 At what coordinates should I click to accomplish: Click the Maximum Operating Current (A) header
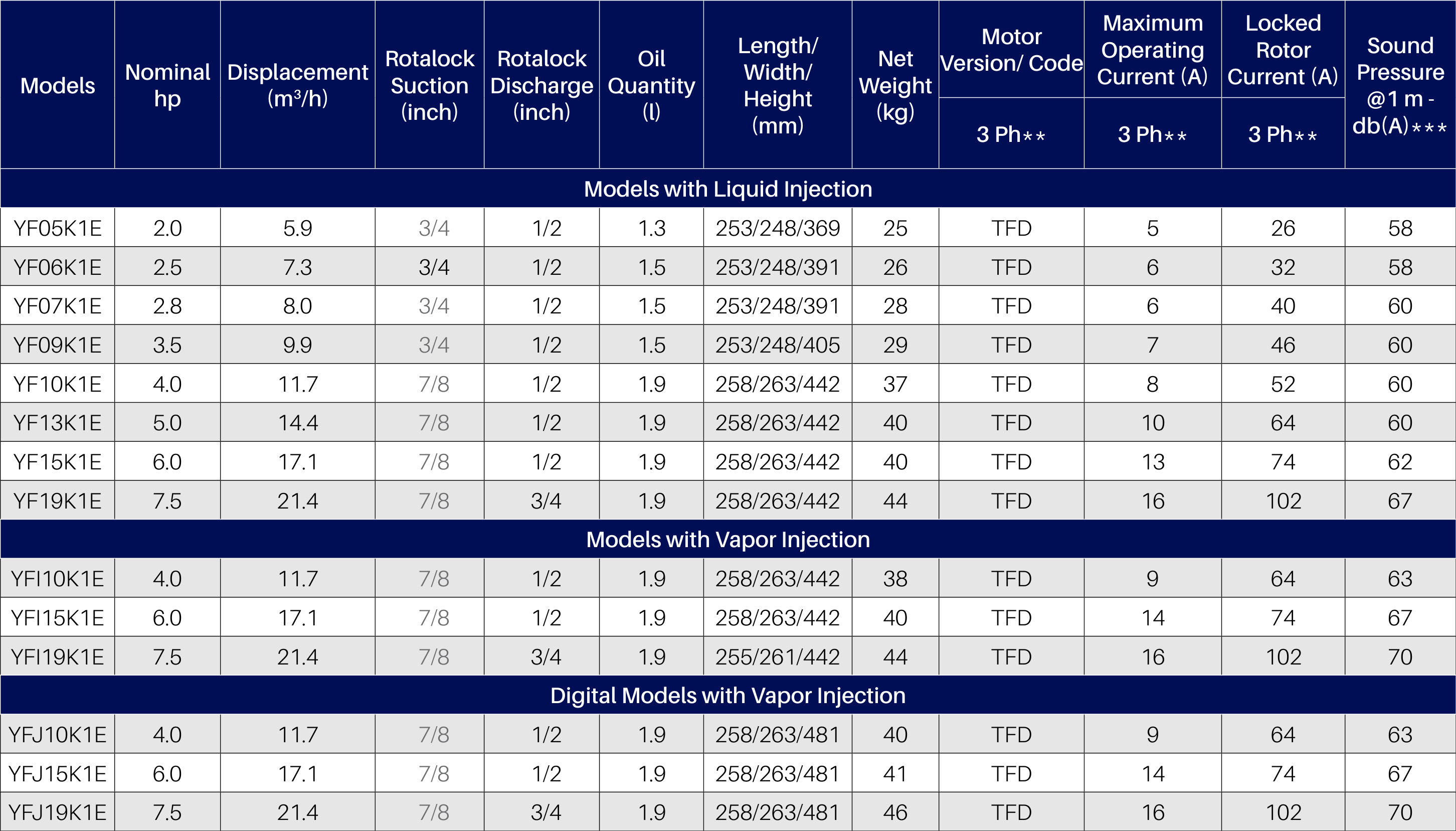click(1153, 50)
